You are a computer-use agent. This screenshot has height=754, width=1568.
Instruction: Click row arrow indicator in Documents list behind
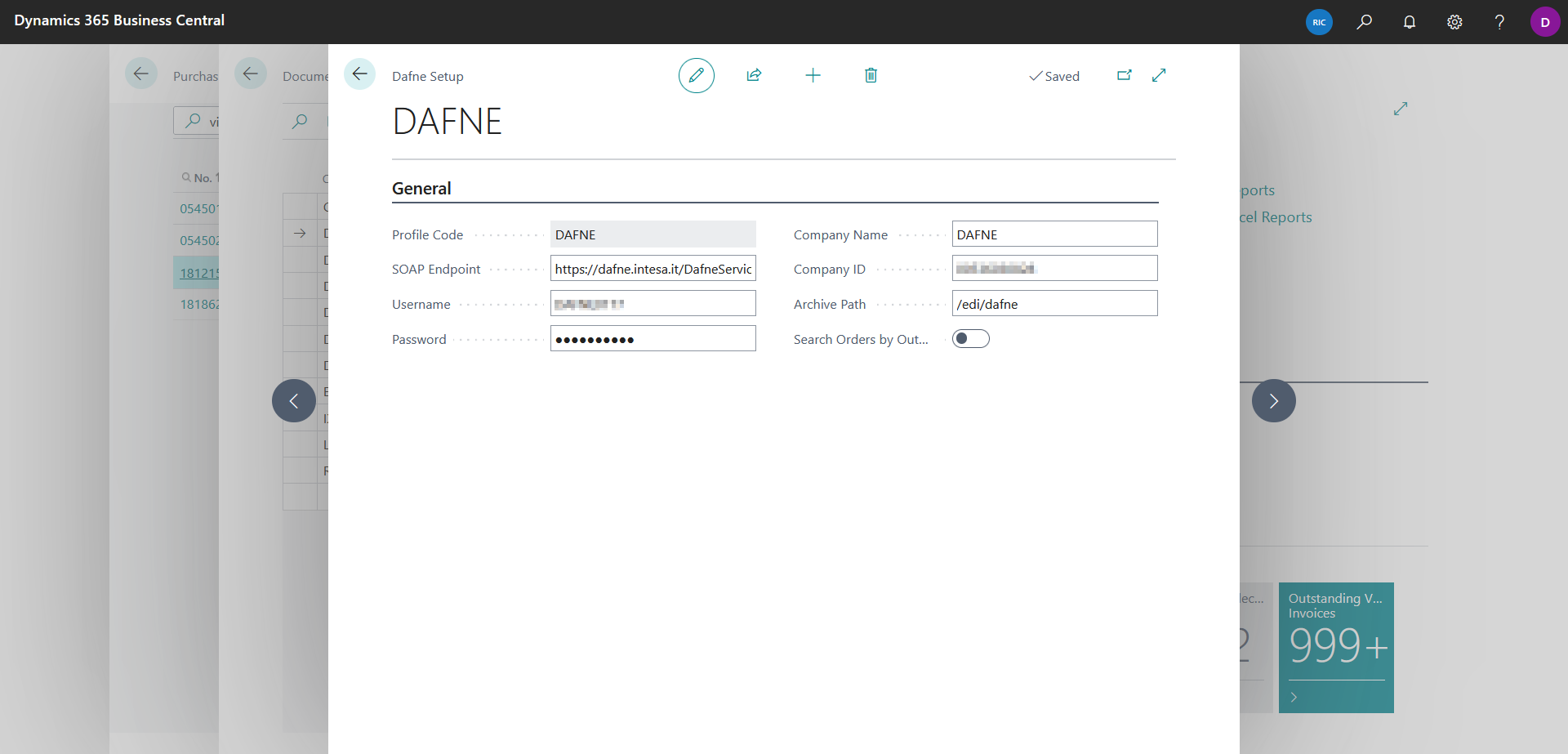coord(300,233)
